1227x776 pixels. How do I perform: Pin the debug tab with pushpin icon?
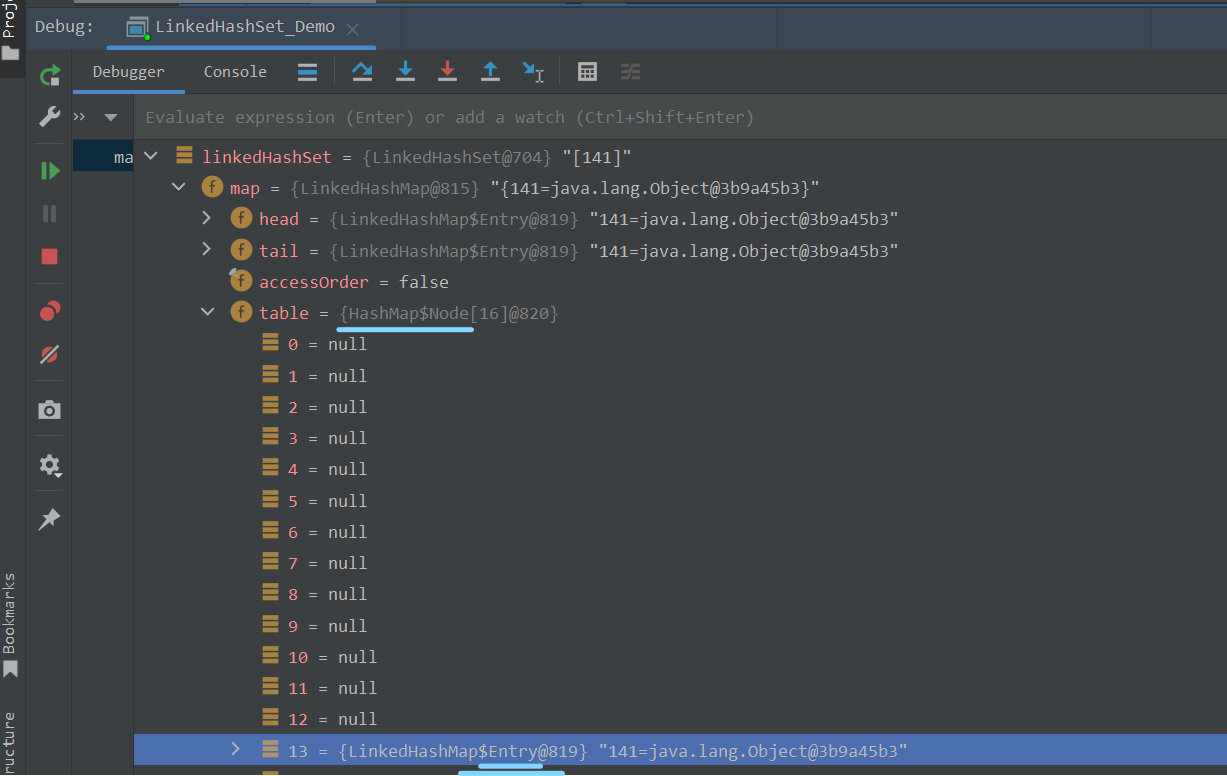tap(49, 519)
